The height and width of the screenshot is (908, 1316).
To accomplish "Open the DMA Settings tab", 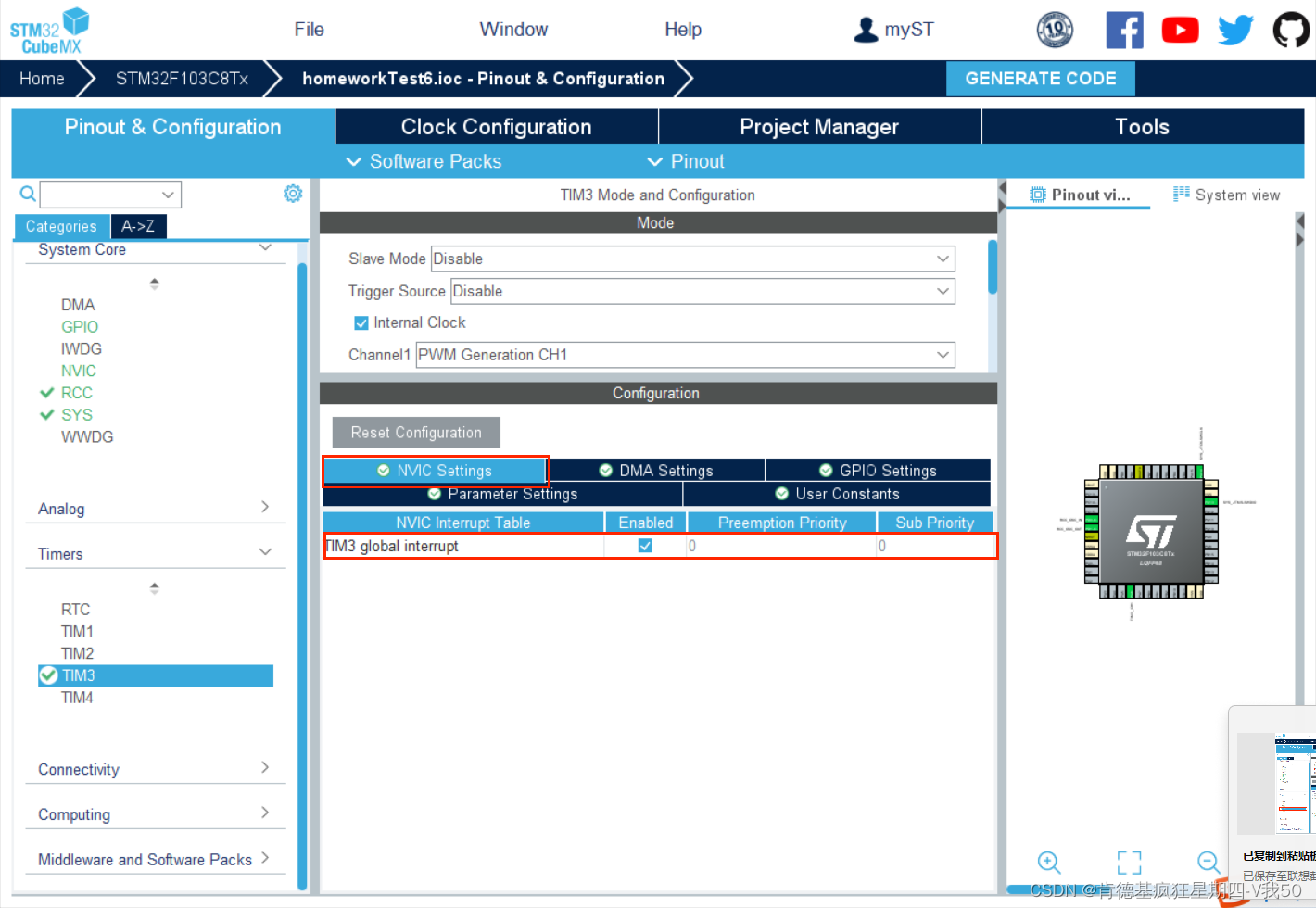I will coord(656,471).
